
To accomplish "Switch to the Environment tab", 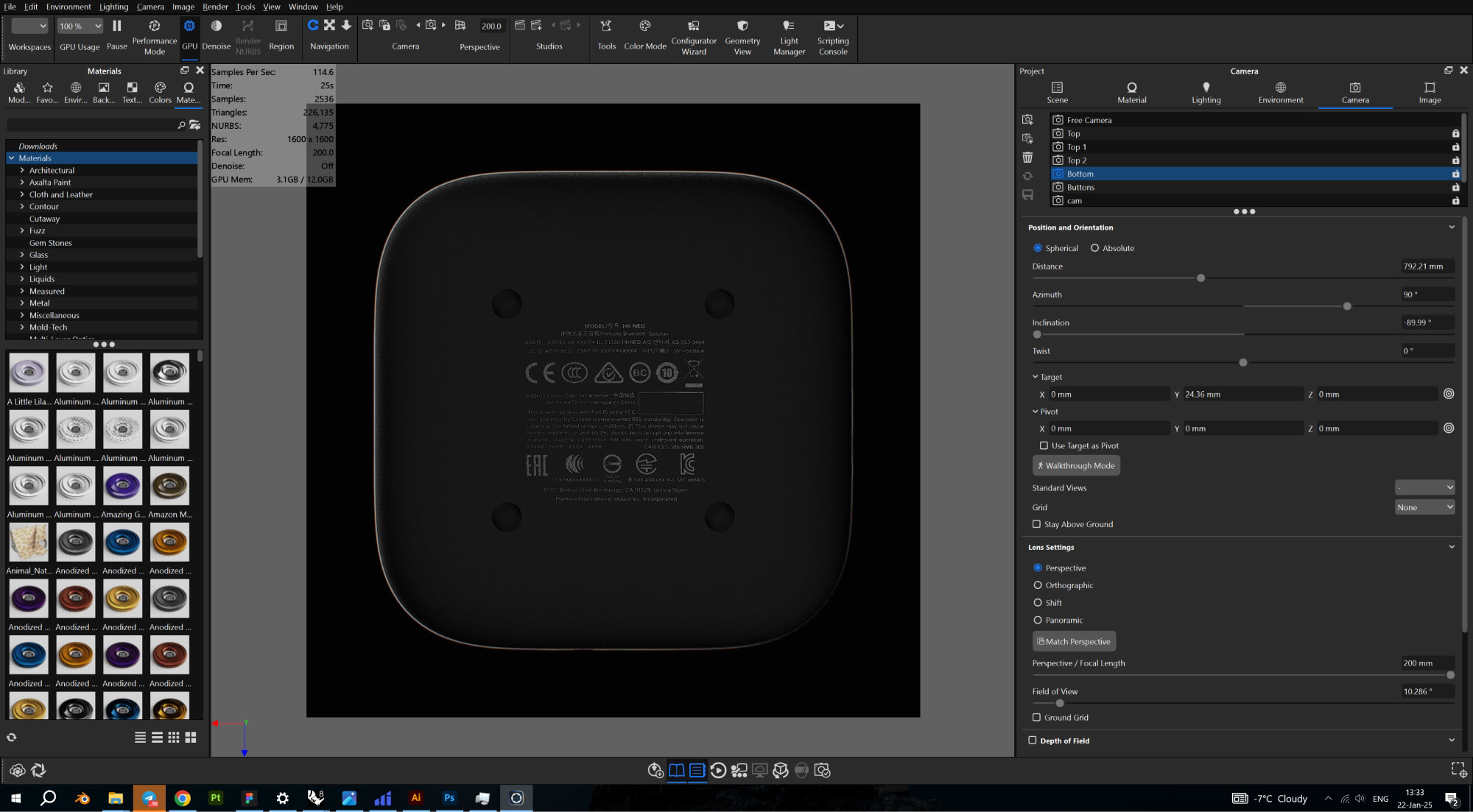I will [x=1280, y=93].
